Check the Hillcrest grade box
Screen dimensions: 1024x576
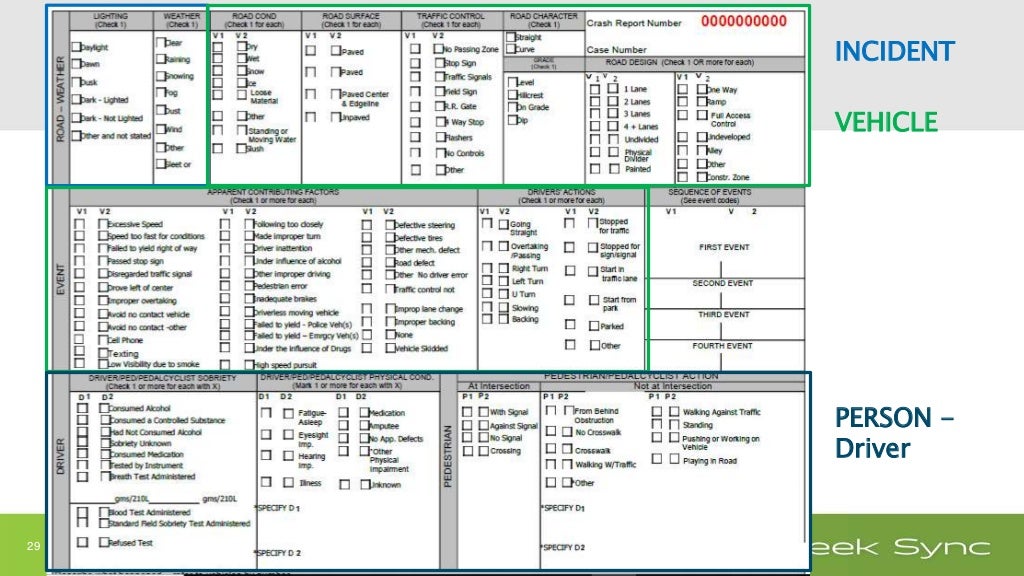click(x=513, y=95)
